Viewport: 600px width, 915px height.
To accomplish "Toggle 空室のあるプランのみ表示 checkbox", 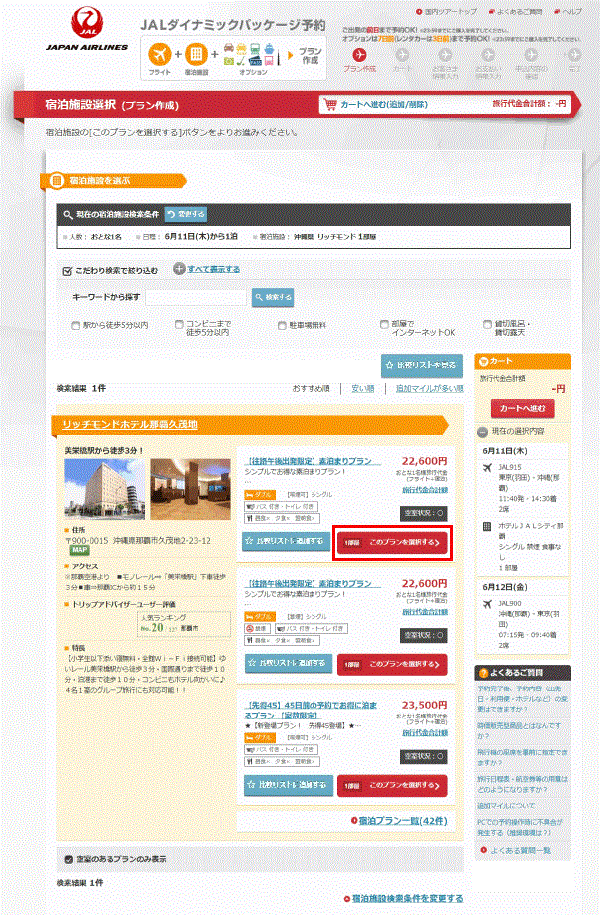I will pos(67,858).
